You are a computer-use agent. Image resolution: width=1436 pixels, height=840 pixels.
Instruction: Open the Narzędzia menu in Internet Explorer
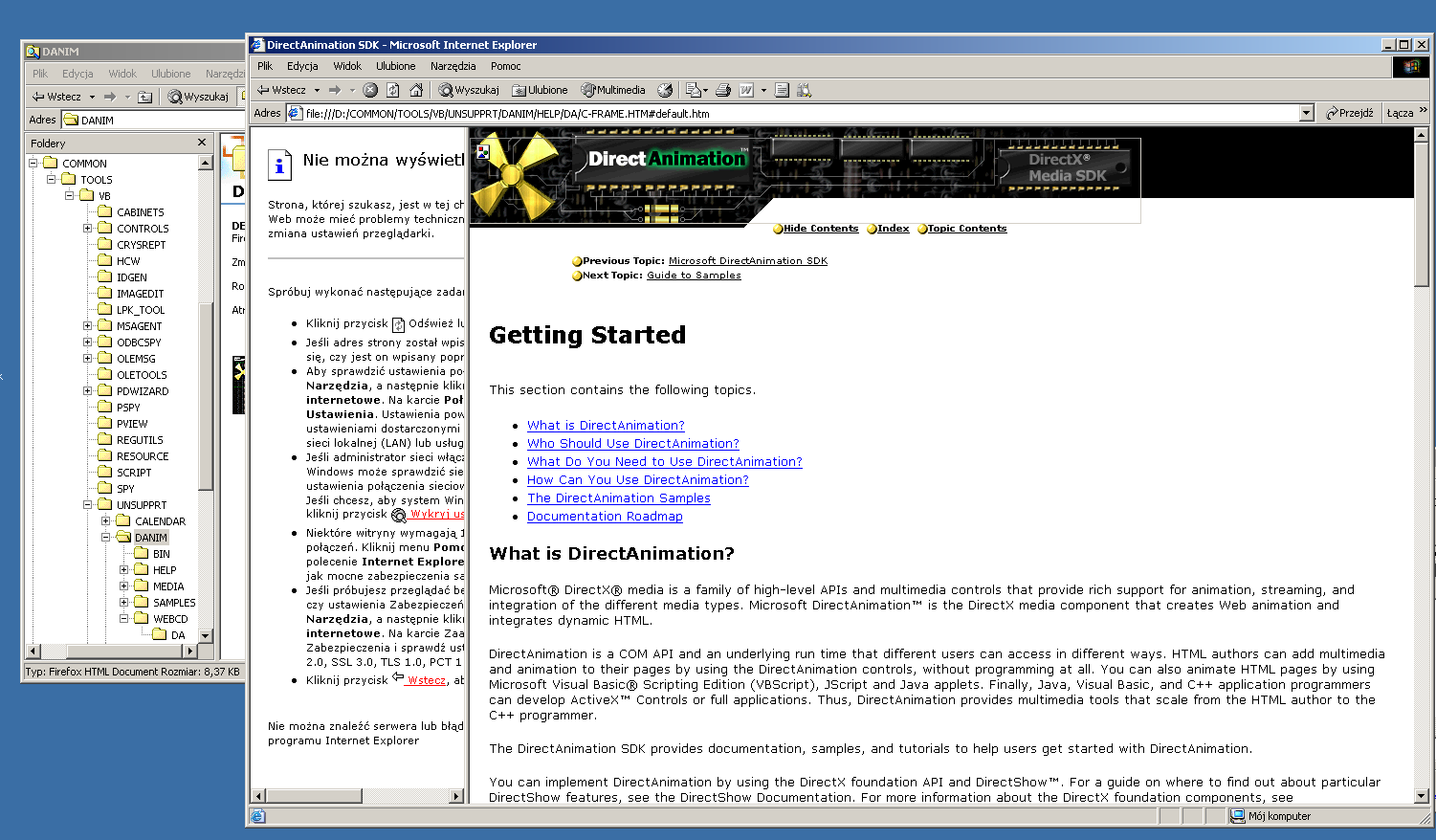pos(453,66)
